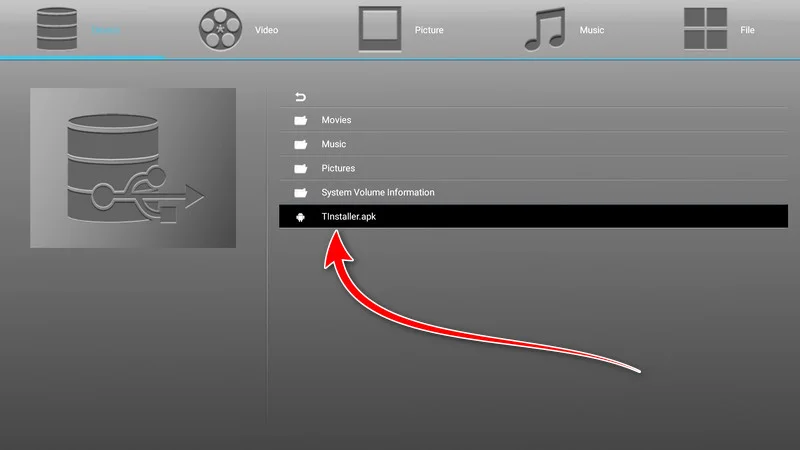Launch the TInstaller.apk file

tap(533, 216)
